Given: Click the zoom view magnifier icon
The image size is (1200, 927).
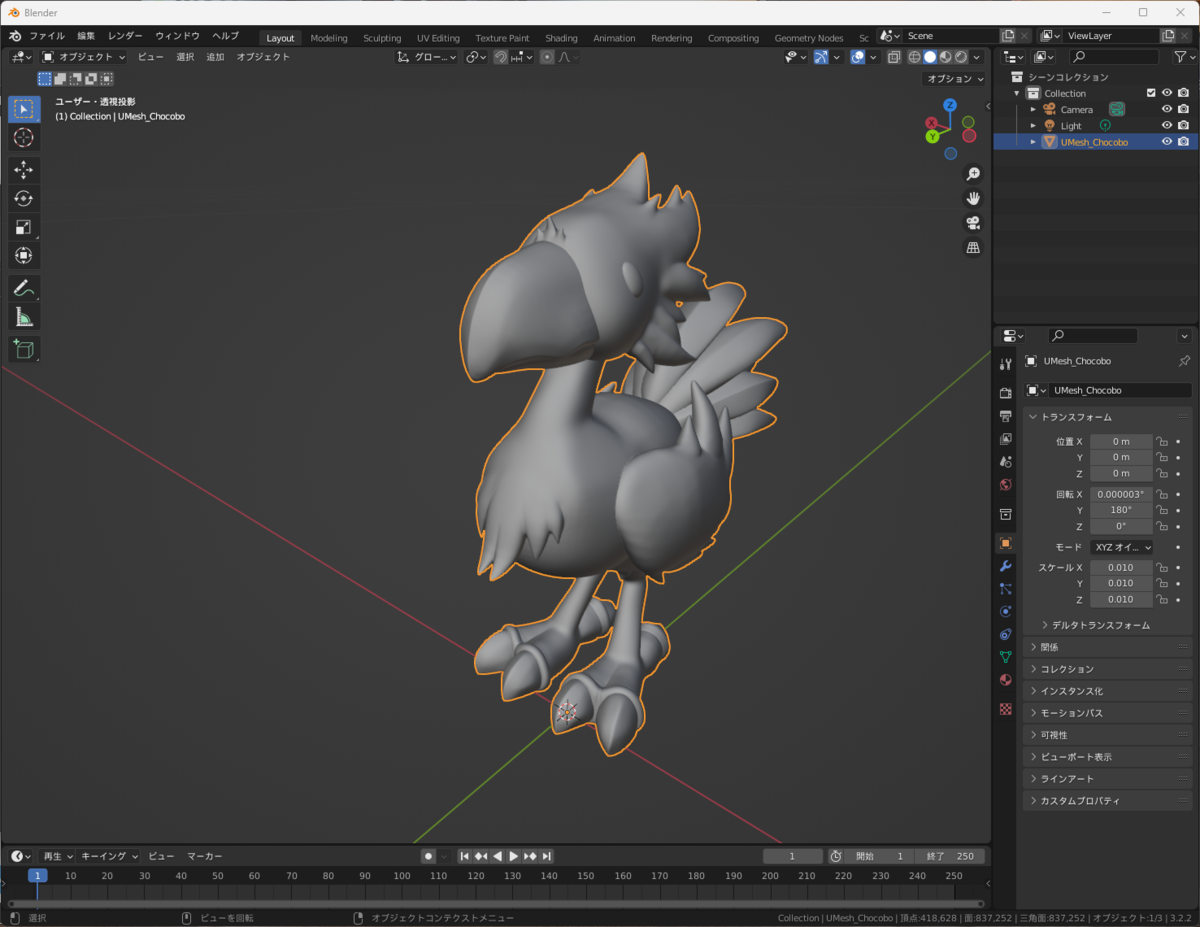Looking at the screenshot, I should (973, 174).
